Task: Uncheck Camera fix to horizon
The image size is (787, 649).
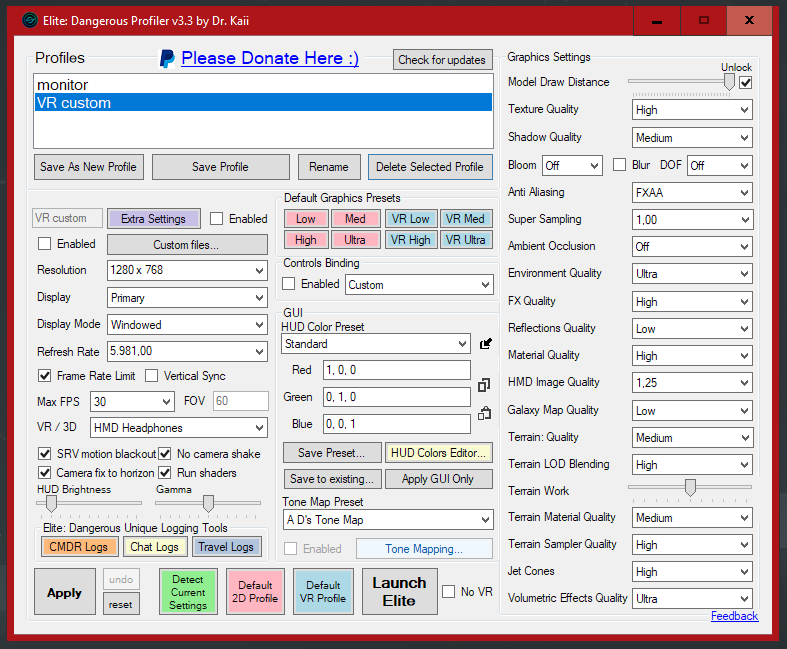Action: point(45,473)
